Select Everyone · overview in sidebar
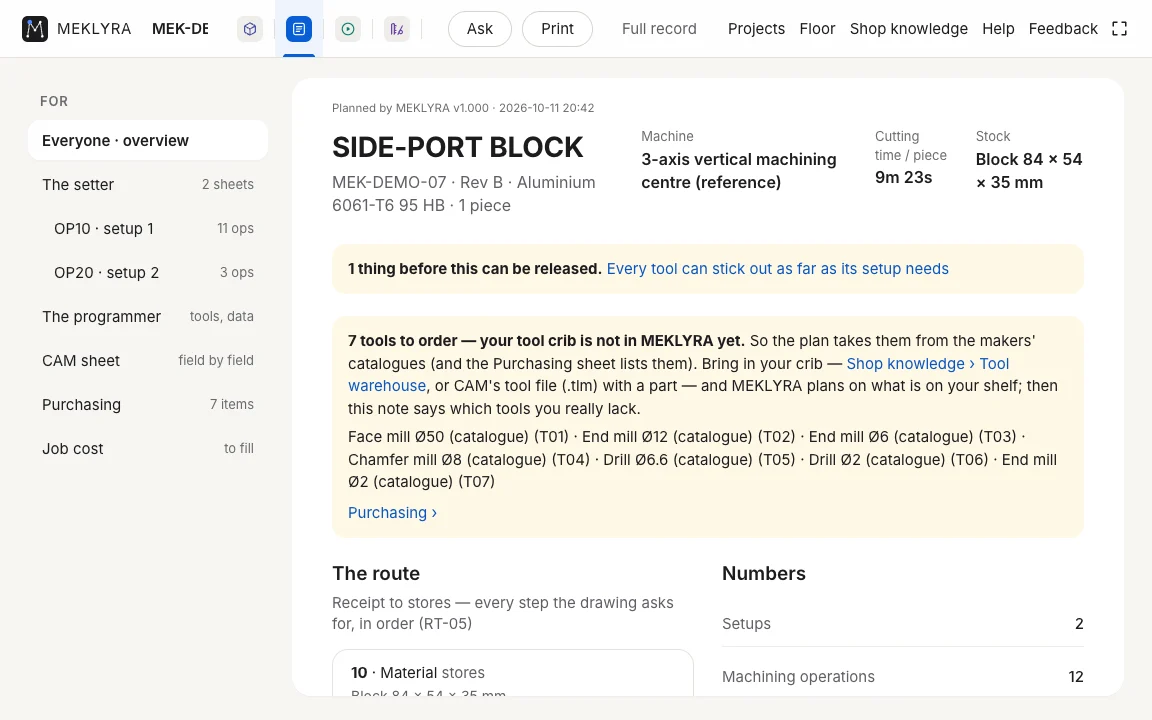Image resolution: width=1152 pixels, height=720 pixels. tap(148, 140)
